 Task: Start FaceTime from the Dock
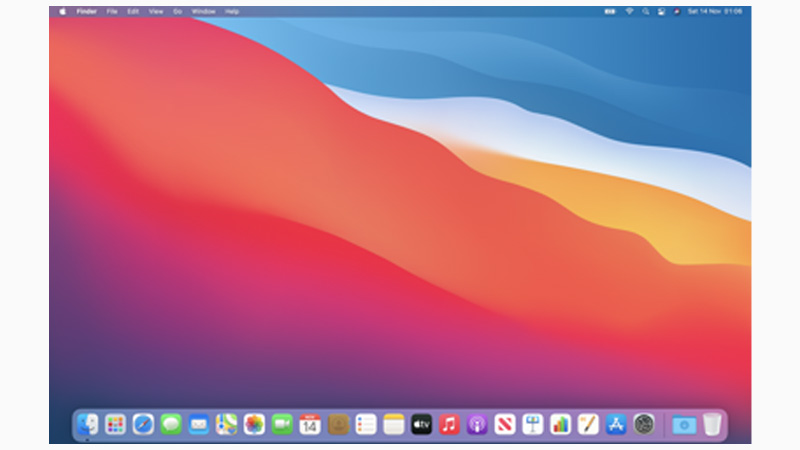tap(282, 424)
